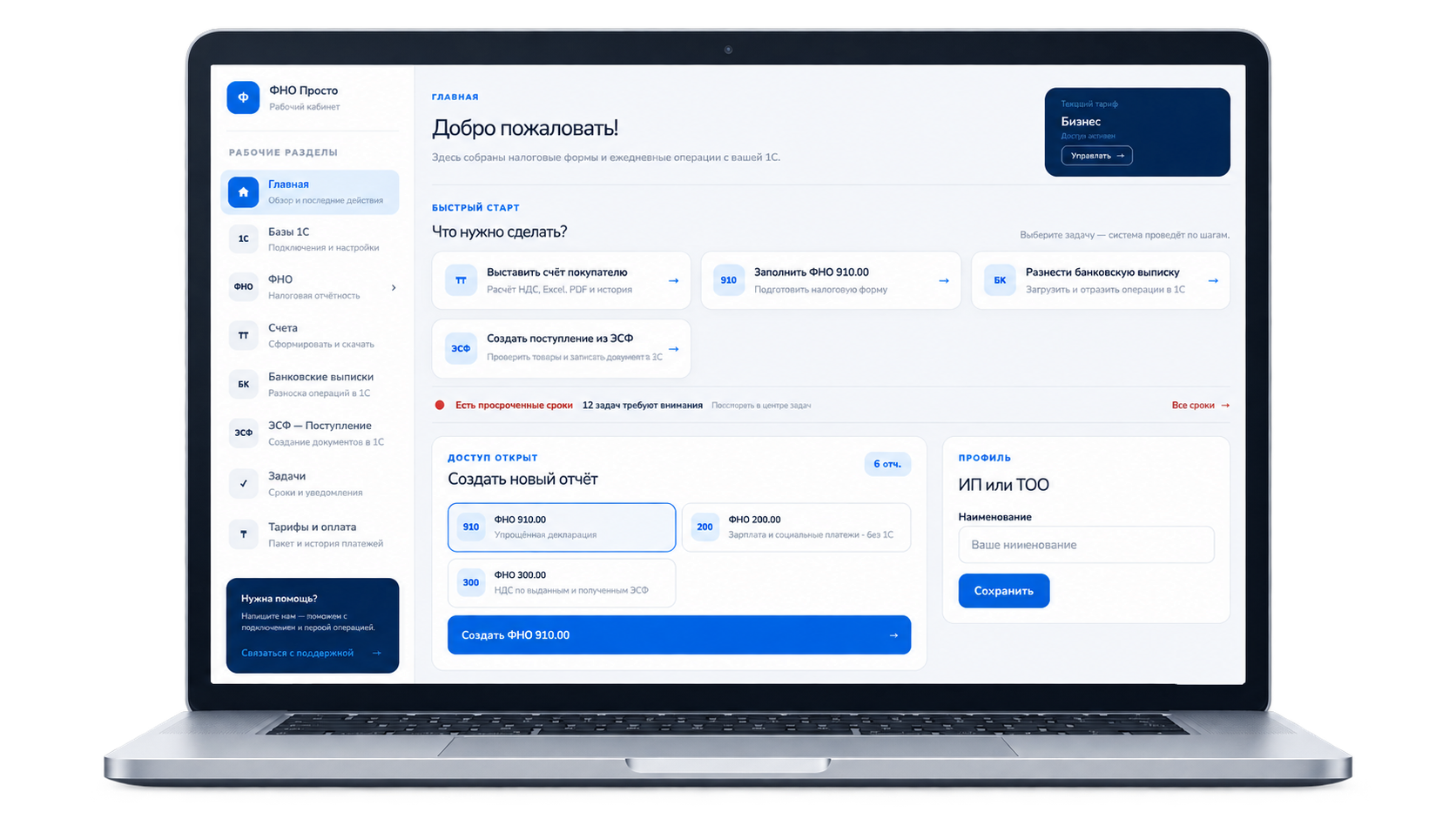Screen dimensions: 1456x819
Task: Click the Управлять tariff button
Action: pyautogui.click(x=1096, y=156)
